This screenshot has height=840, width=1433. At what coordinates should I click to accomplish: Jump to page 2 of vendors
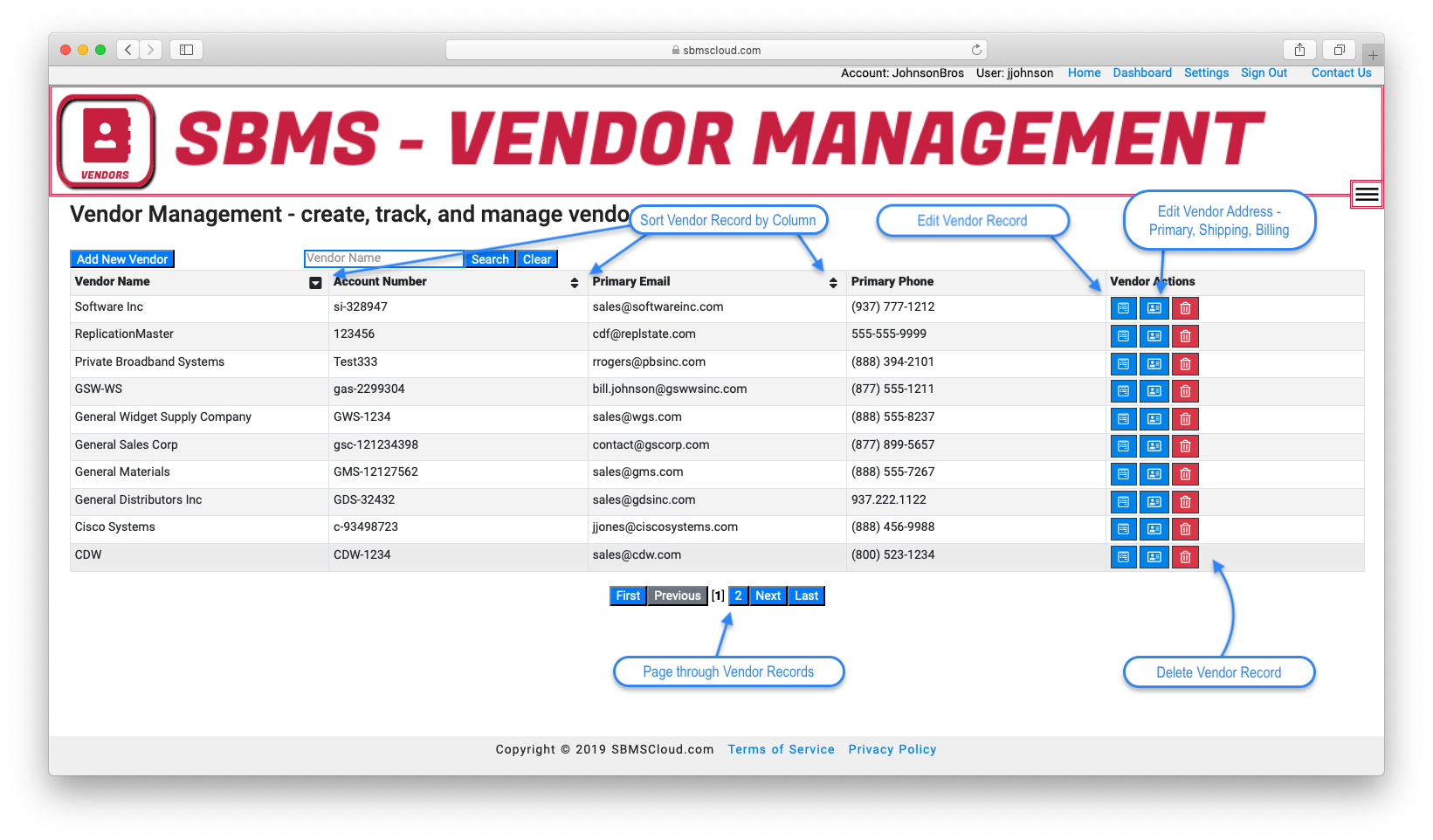tap(738, 596)
